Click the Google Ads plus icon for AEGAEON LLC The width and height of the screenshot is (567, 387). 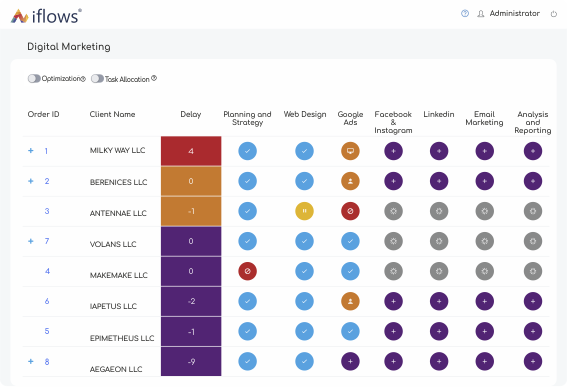(x=350, y=361)
